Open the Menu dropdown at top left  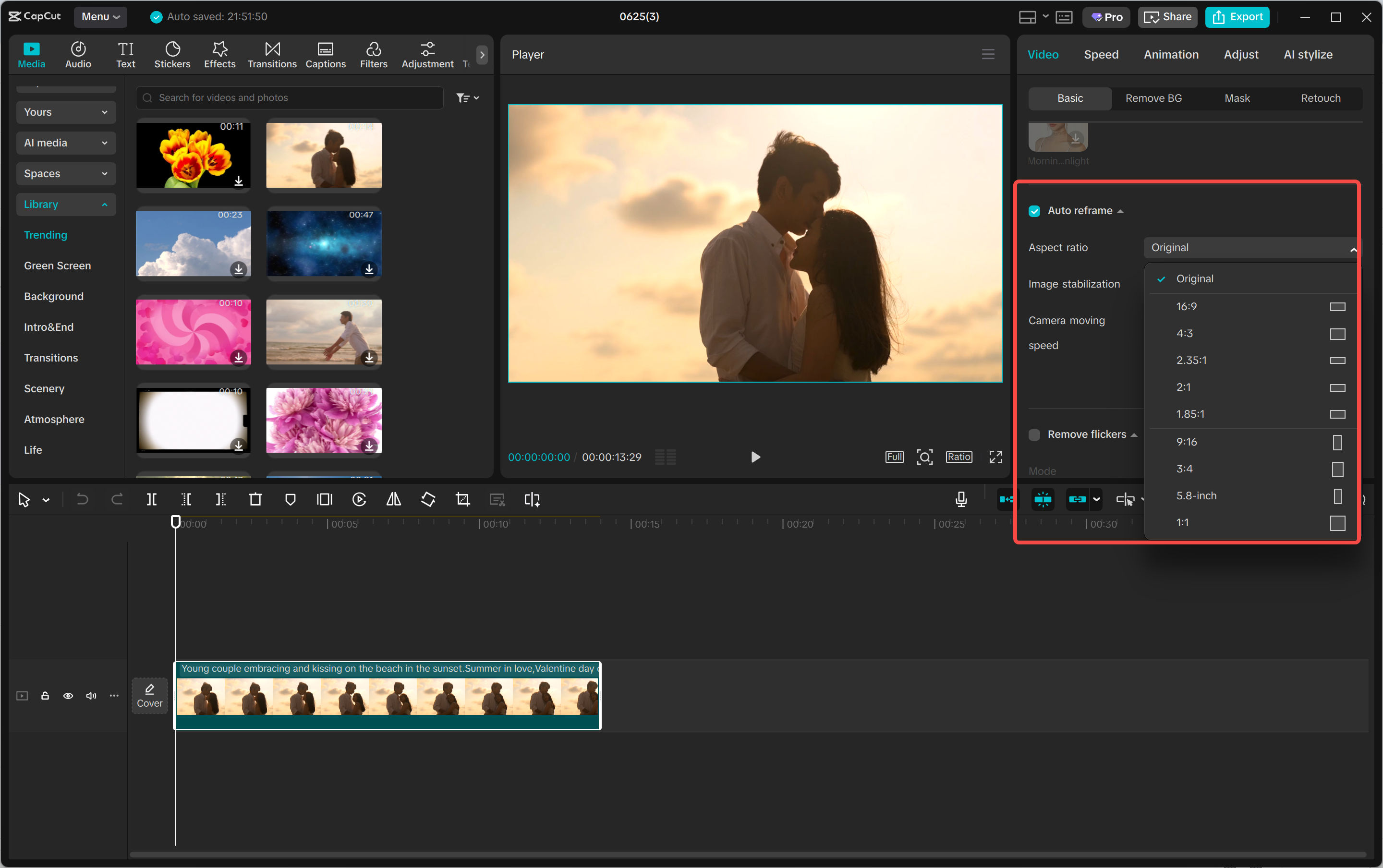[x=100, y=17]
